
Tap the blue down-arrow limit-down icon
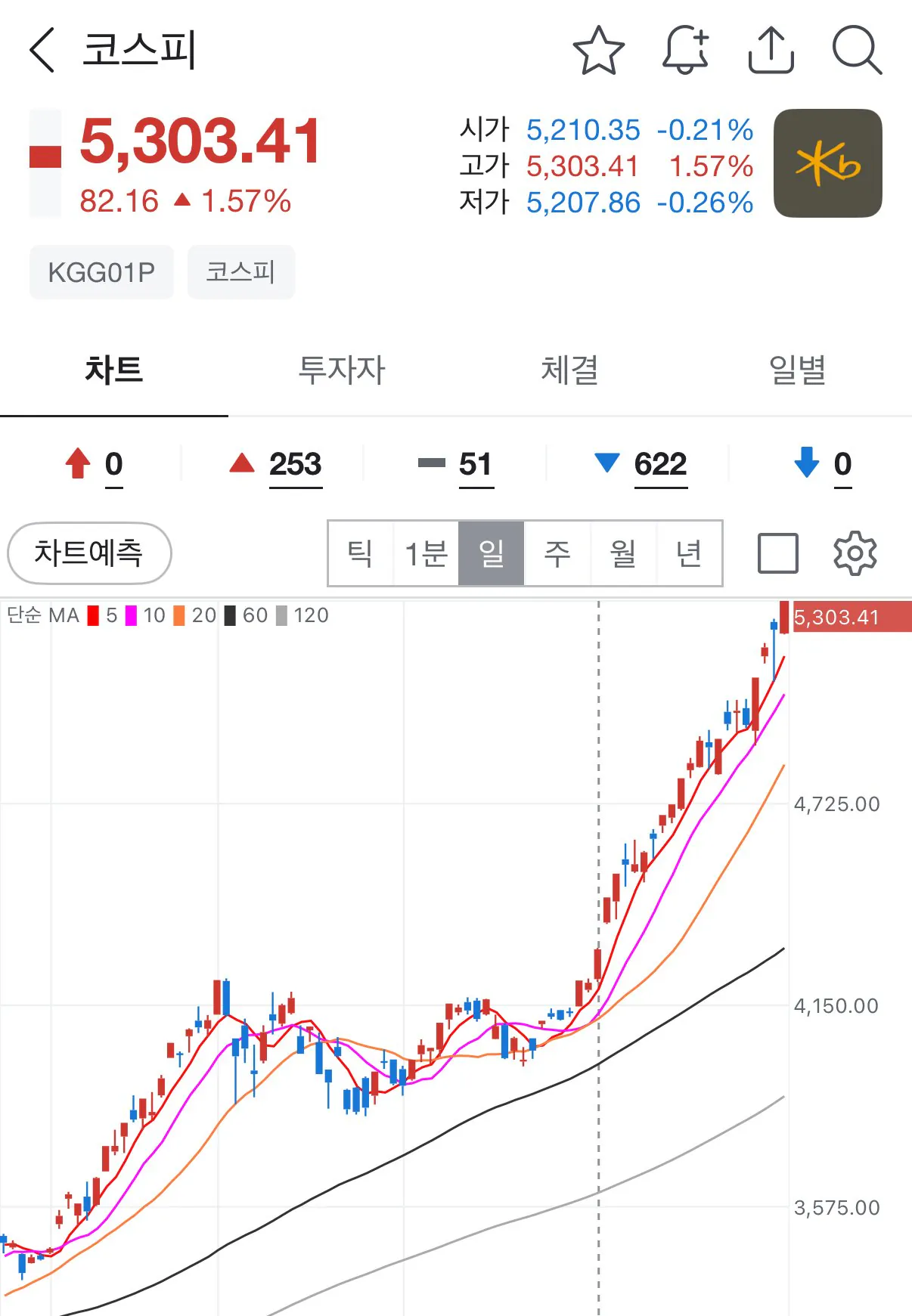(x=807, y=463)
